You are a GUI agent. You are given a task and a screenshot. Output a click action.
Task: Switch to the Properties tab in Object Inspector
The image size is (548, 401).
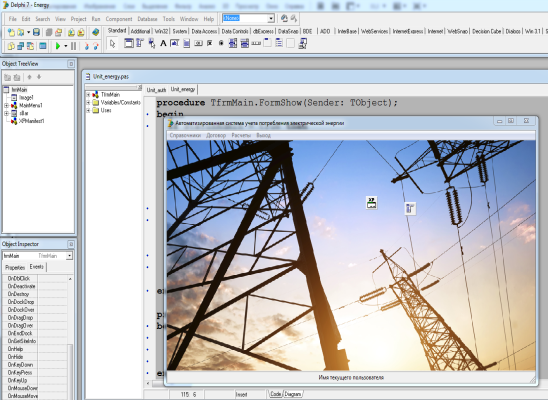pos(15,267)
